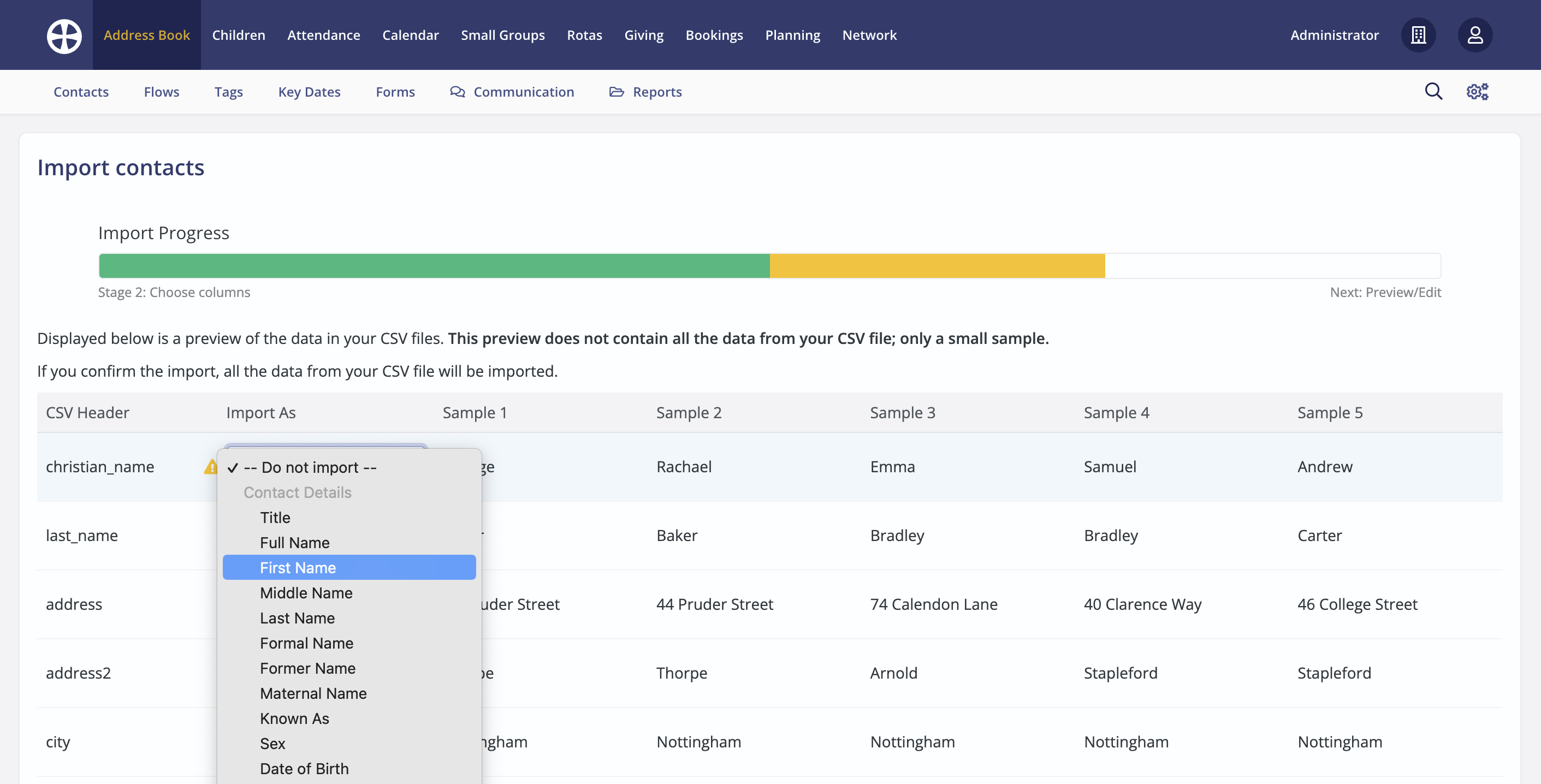Click the Reports folder icon
The height and width of the screenshot is (784, 1541).
click(x=616, y=92)
